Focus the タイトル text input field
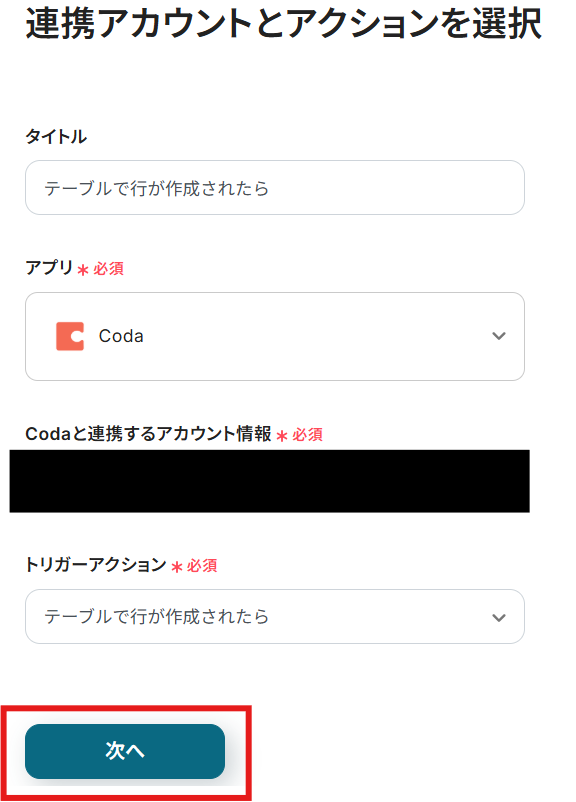The image size is (576, 802). [275, 188]
